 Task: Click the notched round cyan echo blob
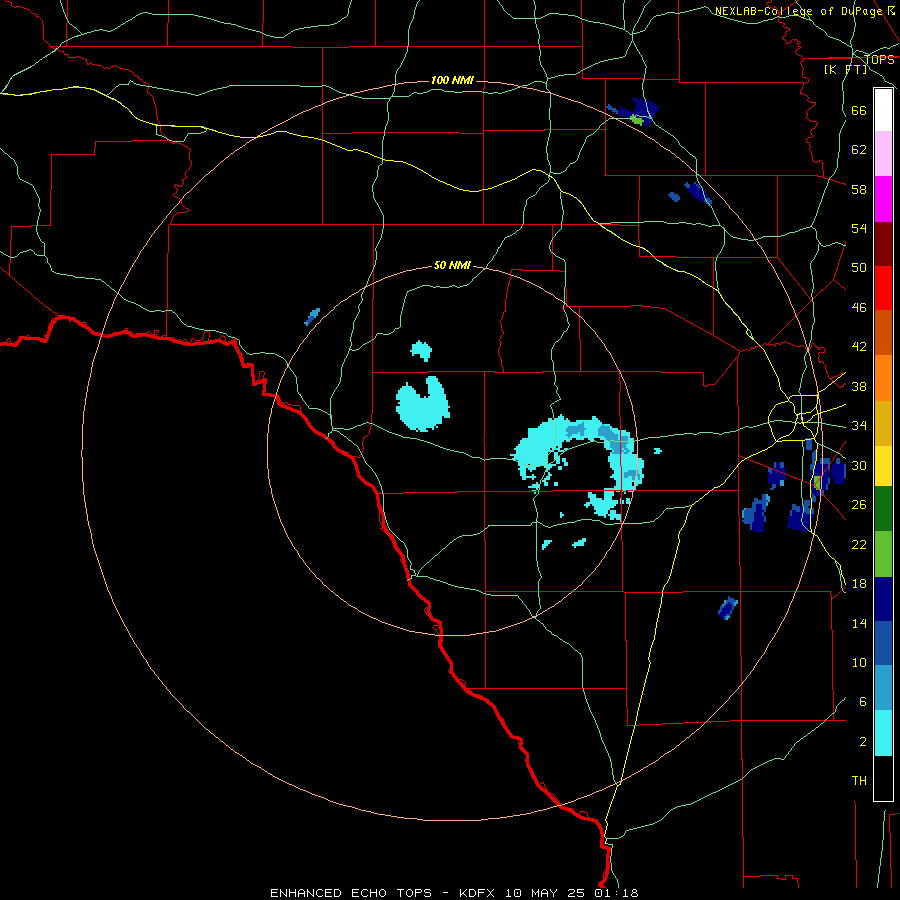point(422,404)
